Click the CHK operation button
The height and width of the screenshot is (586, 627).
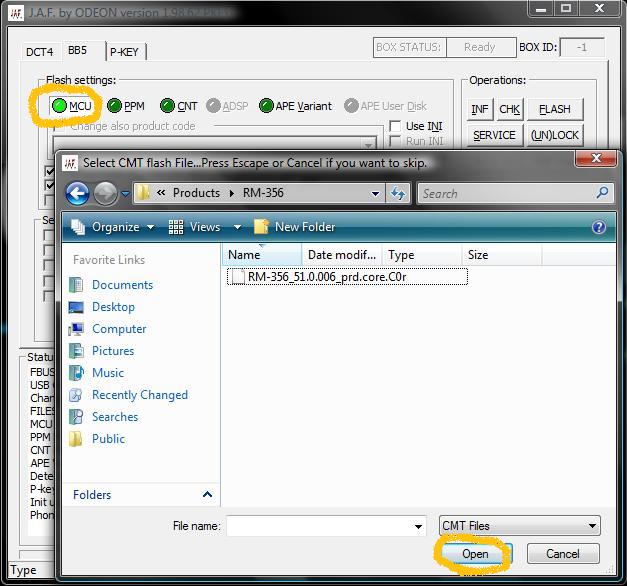pos(509,109)
